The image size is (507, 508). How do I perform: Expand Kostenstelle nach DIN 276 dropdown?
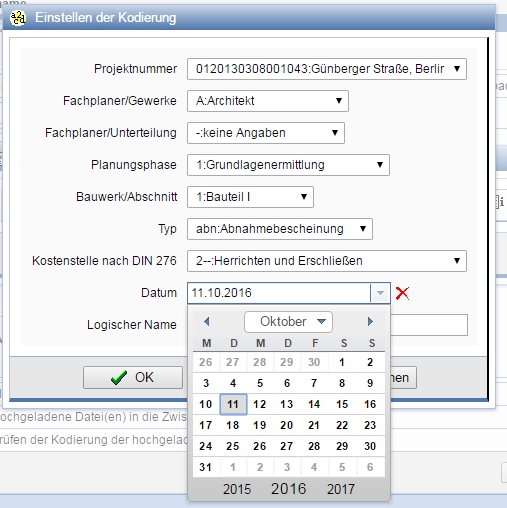click(x=327, y=261)
